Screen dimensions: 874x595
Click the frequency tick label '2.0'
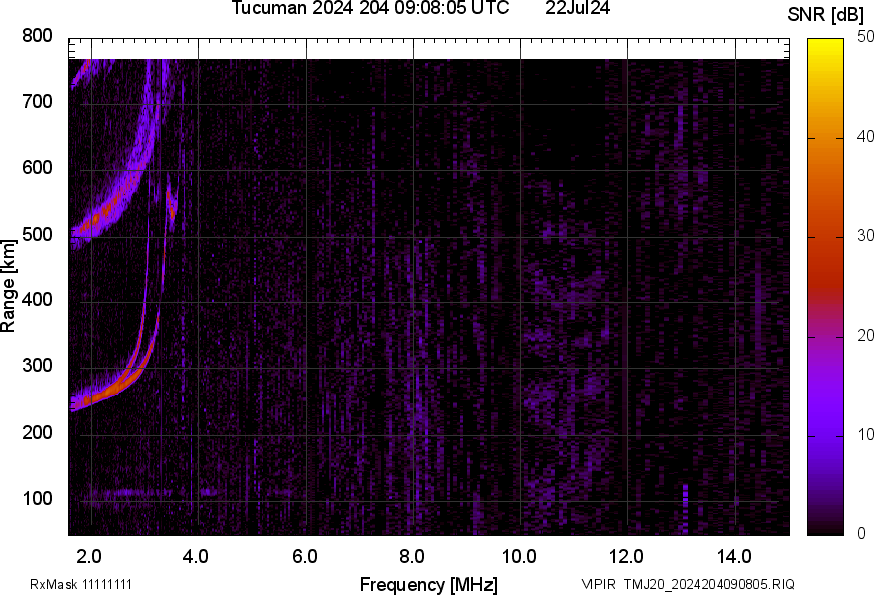click(89, 556)
